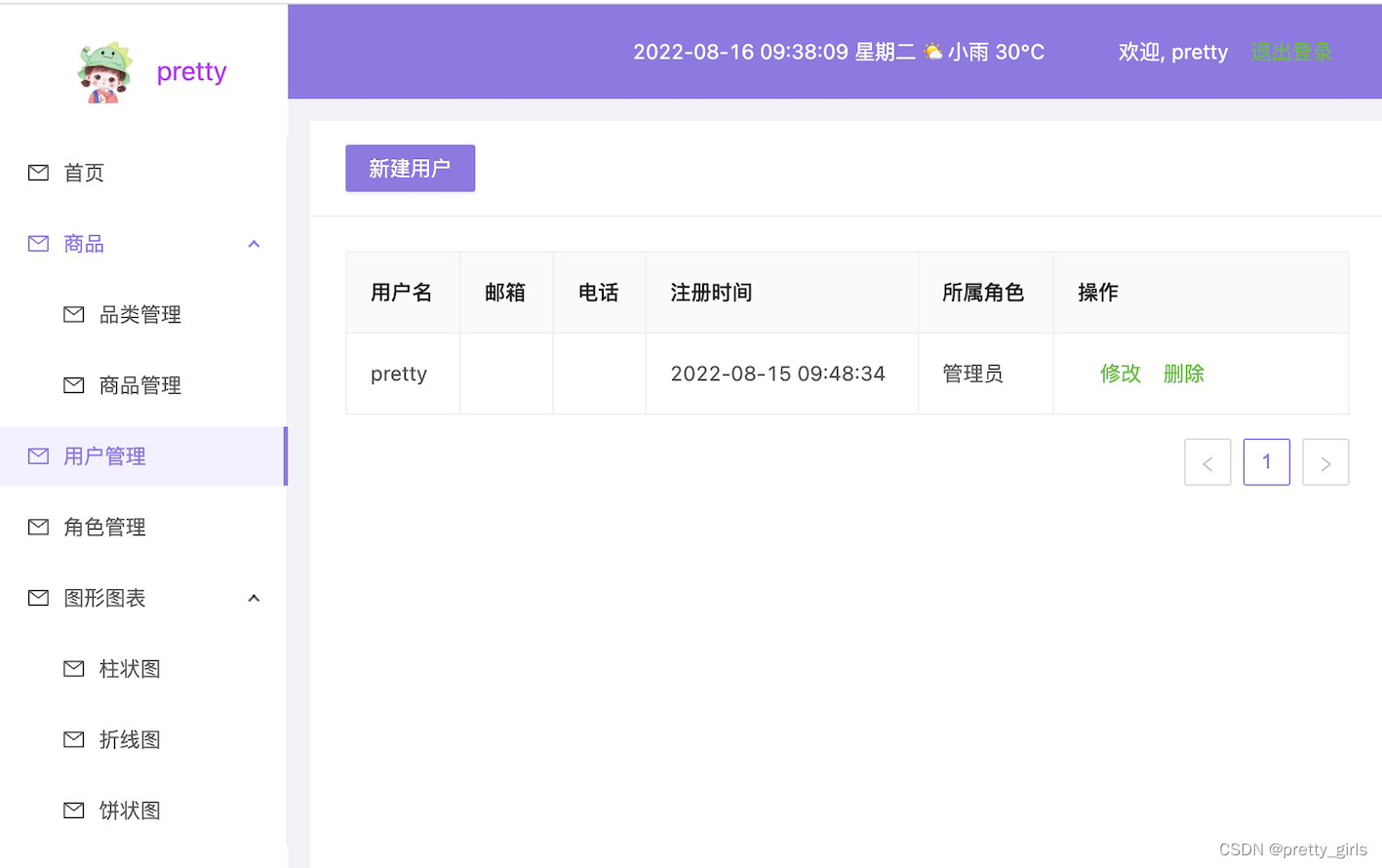The image size is (1382, 868).
Task: Click 退出登录 to log out
Action: [x=1291, y=52]
